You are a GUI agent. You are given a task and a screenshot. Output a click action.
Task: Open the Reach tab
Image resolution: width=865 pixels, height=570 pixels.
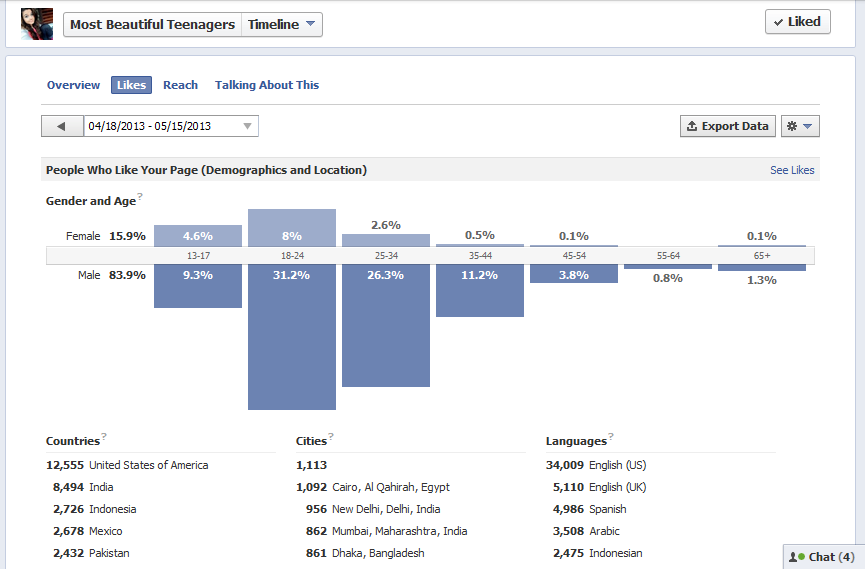[x=180, y=85]
